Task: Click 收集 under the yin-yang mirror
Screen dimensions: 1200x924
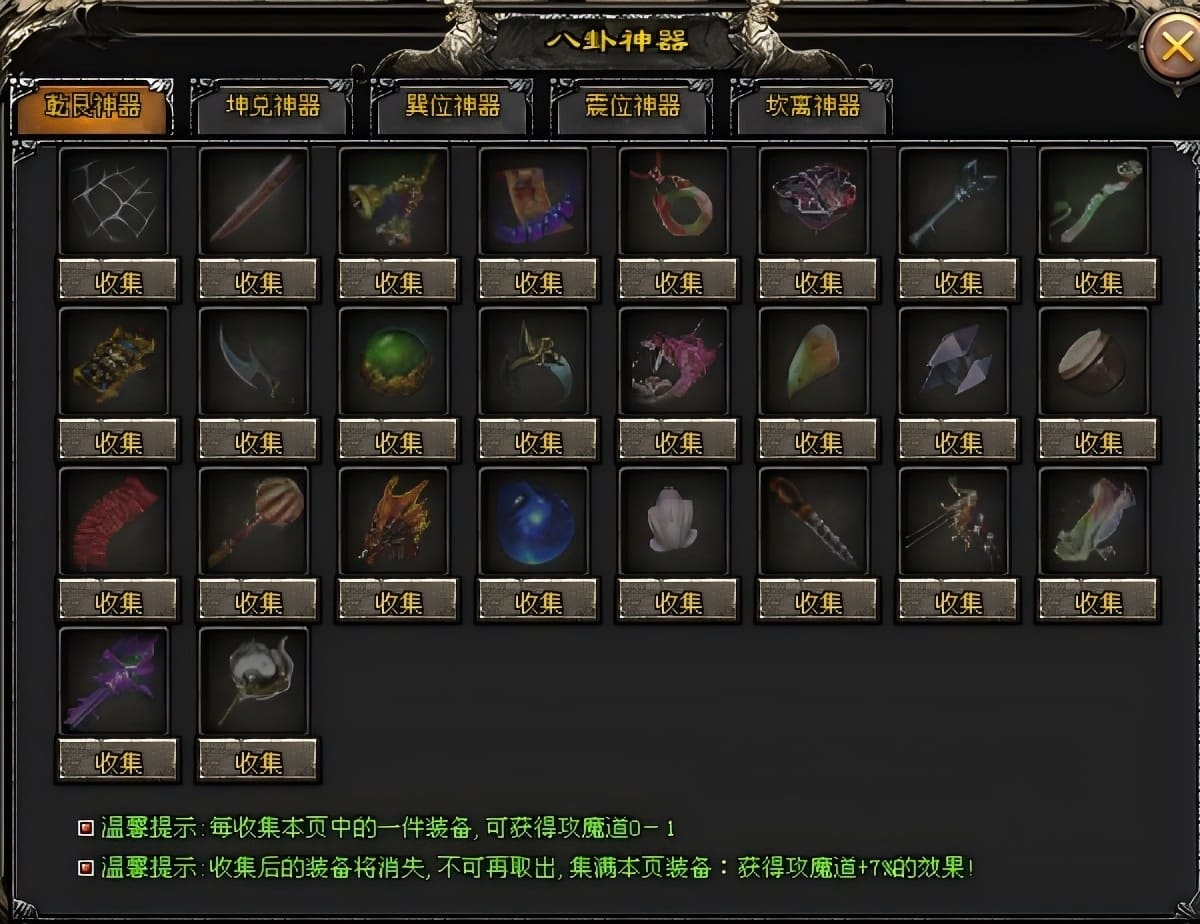Action: coord(258,761)
